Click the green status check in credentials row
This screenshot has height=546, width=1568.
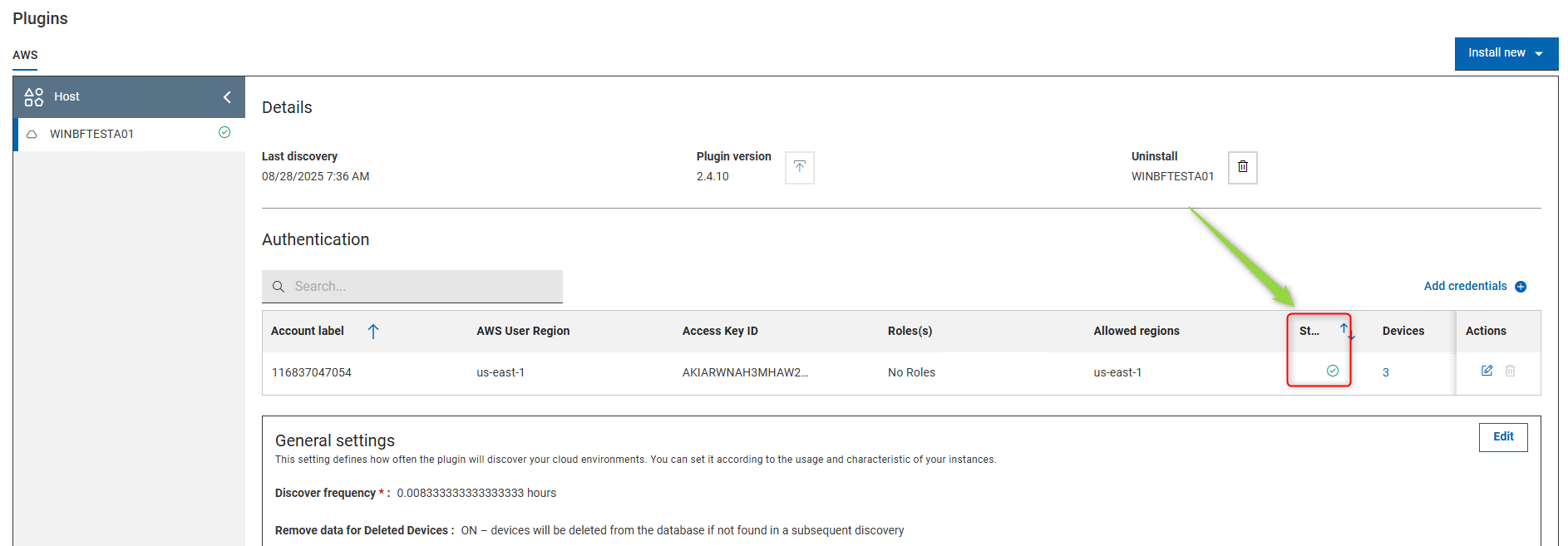click(x=1333, y=371)
